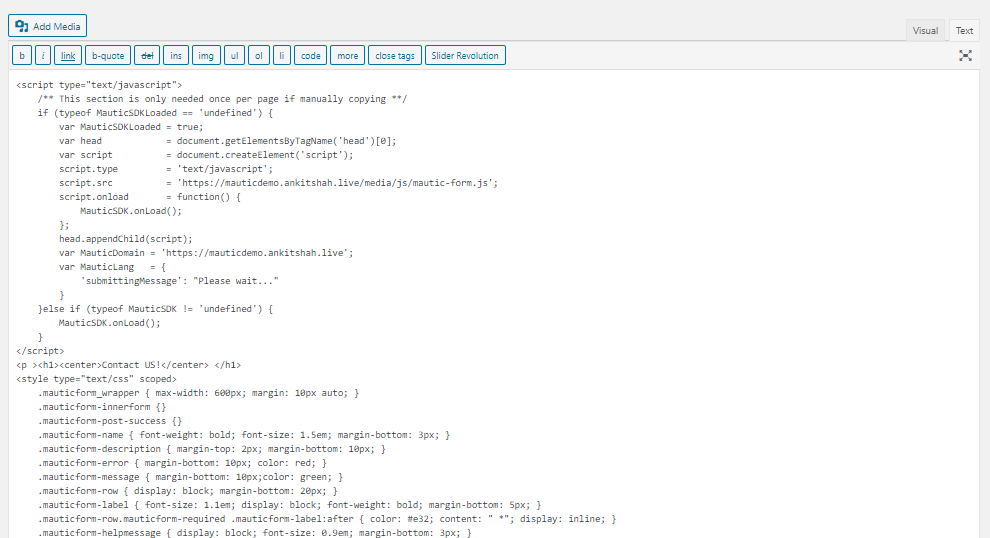Click the 'var MauticLang = {' line
This screenshot has height=538, width=990.
[112, 267]
